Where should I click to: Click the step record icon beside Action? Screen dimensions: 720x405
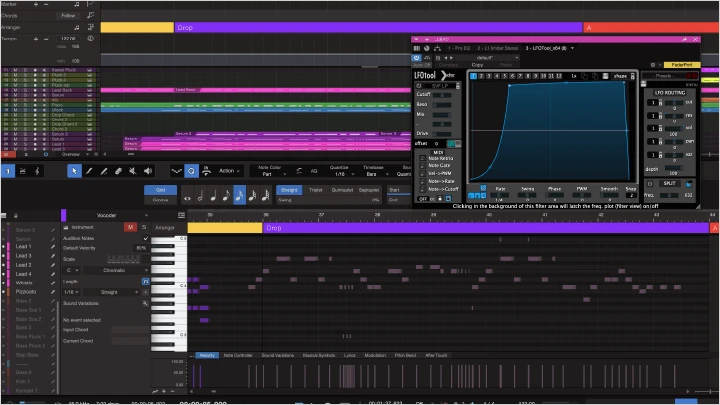click(x=207, y=171)
